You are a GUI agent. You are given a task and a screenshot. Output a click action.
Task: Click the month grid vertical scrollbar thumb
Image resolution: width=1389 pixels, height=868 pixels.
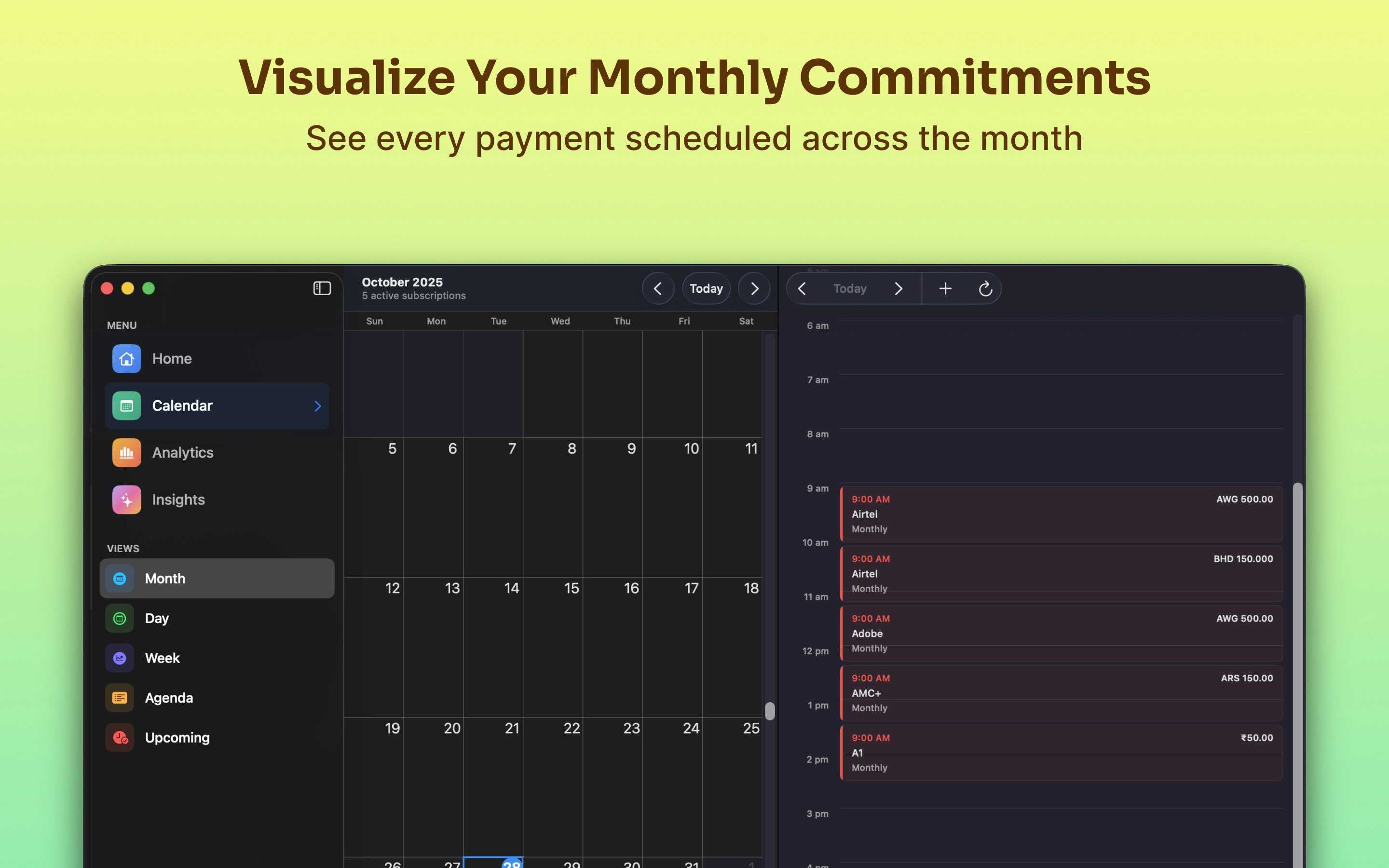(x=770, y=711)
